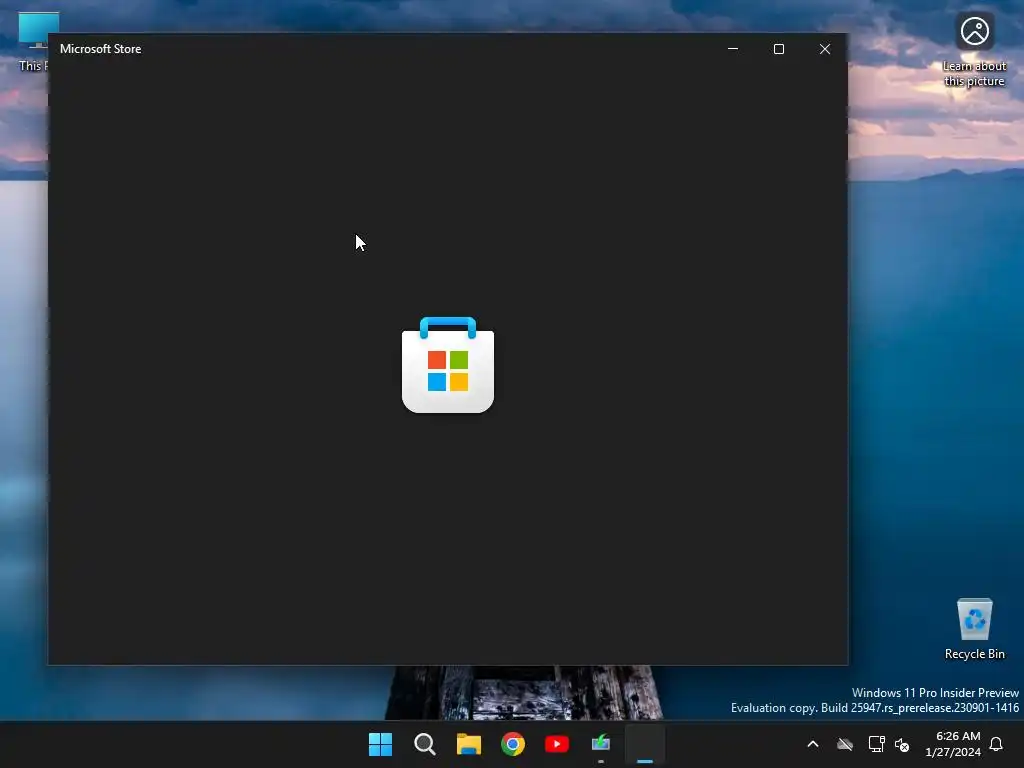Minimize the Microsoft Store window

[733, 49]
